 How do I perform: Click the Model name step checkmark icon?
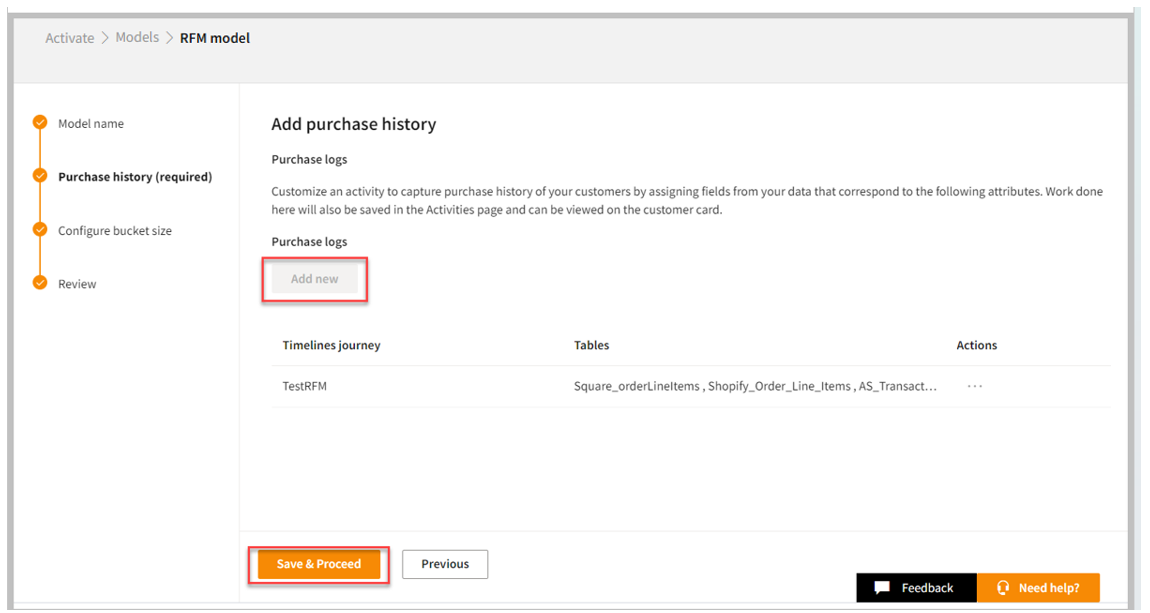40,123
